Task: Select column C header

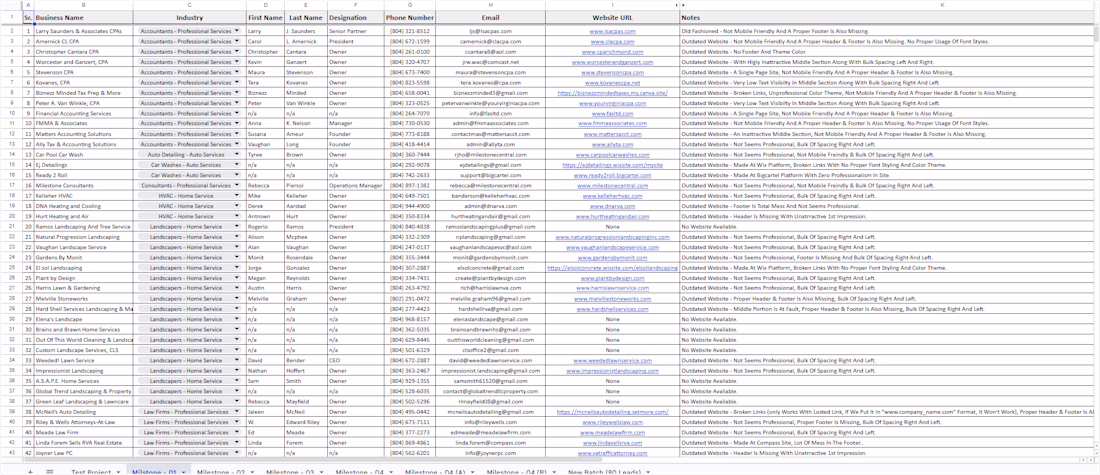Action: point(189,5)
